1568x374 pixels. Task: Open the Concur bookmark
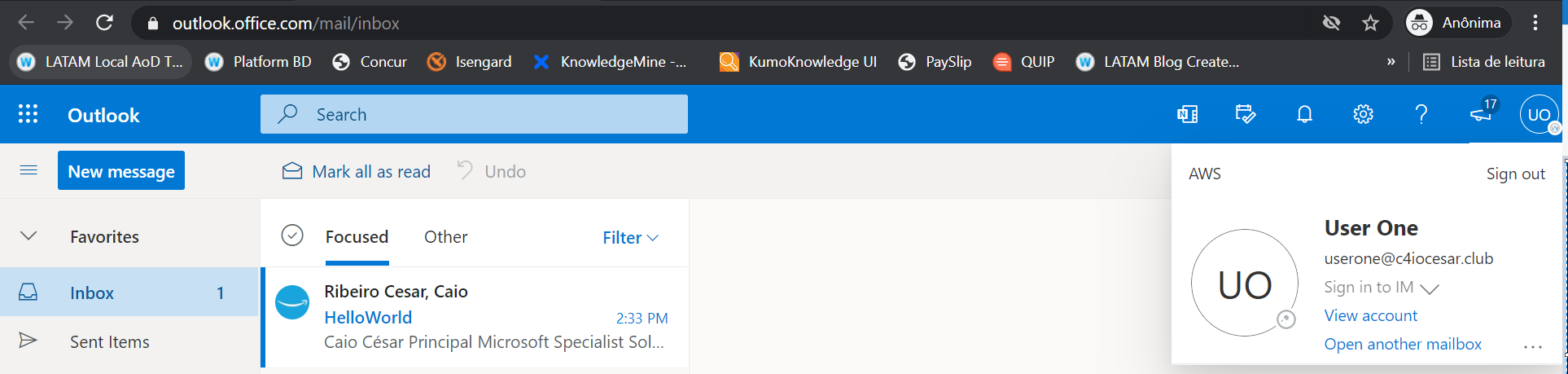(x=370, y=62)
